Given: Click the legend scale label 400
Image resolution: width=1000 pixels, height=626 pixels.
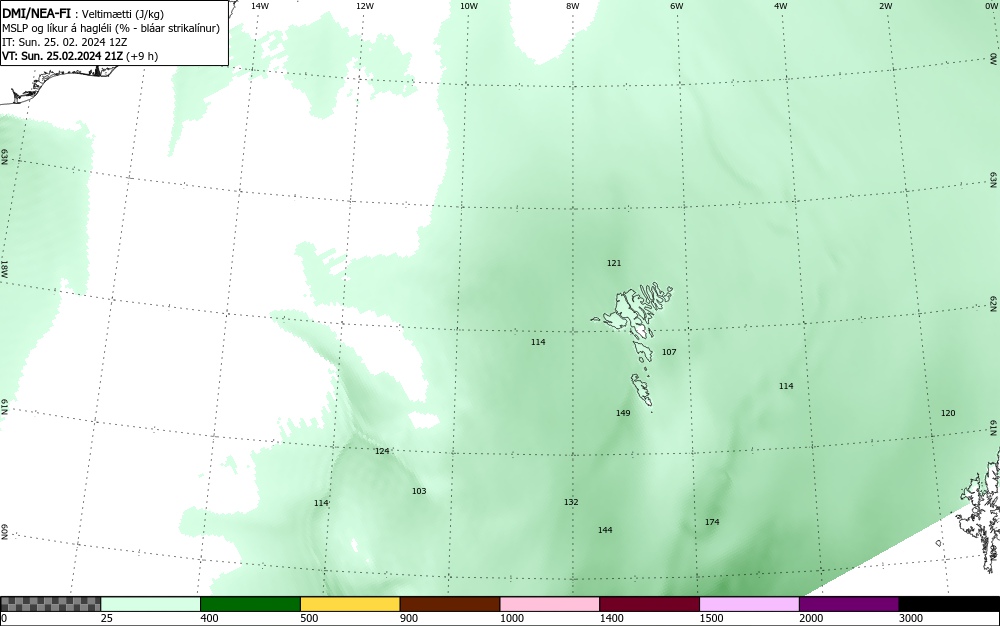Looking at the screenshot, I should point(209,618).
